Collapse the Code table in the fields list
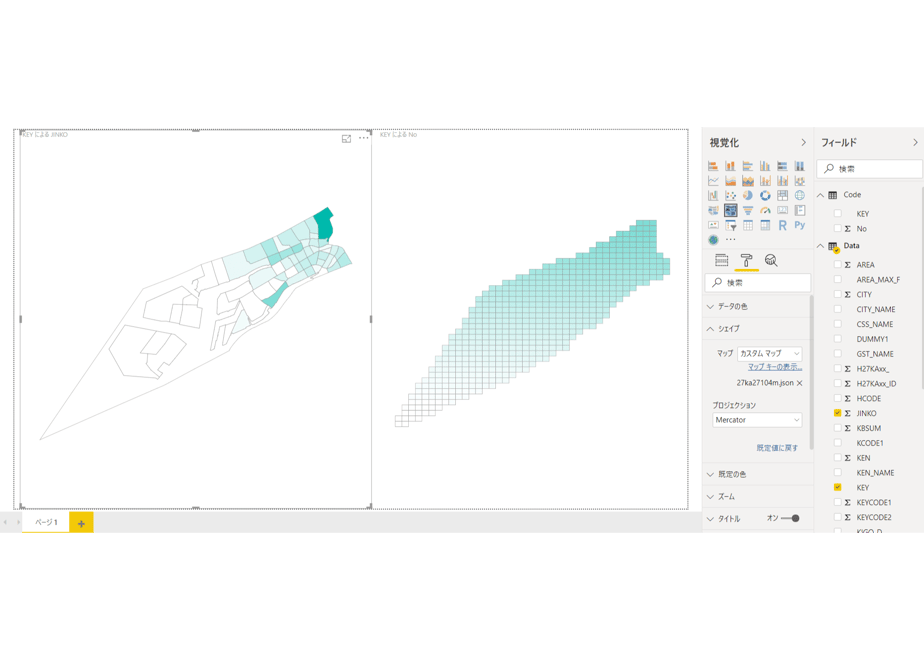The image size is (924, 660). click(x=820, y=194)
